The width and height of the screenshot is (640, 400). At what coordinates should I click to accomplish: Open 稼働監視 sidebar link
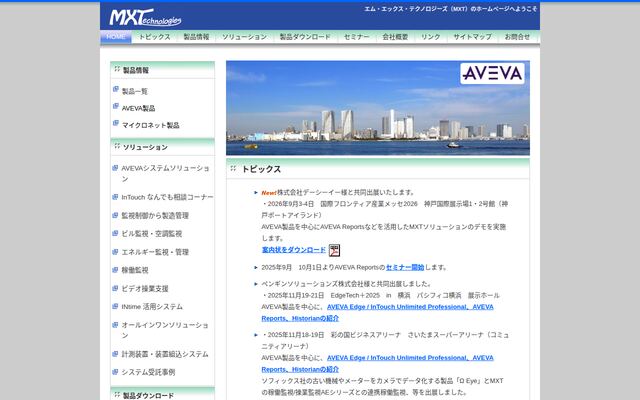[x=135, y=270]
